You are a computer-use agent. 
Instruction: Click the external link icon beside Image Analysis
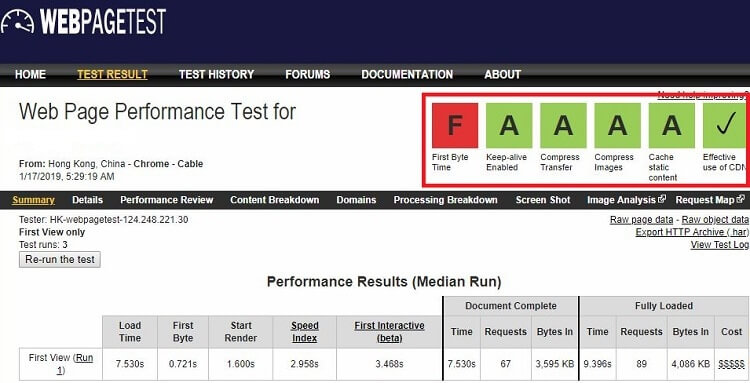(x=662, y=199)
